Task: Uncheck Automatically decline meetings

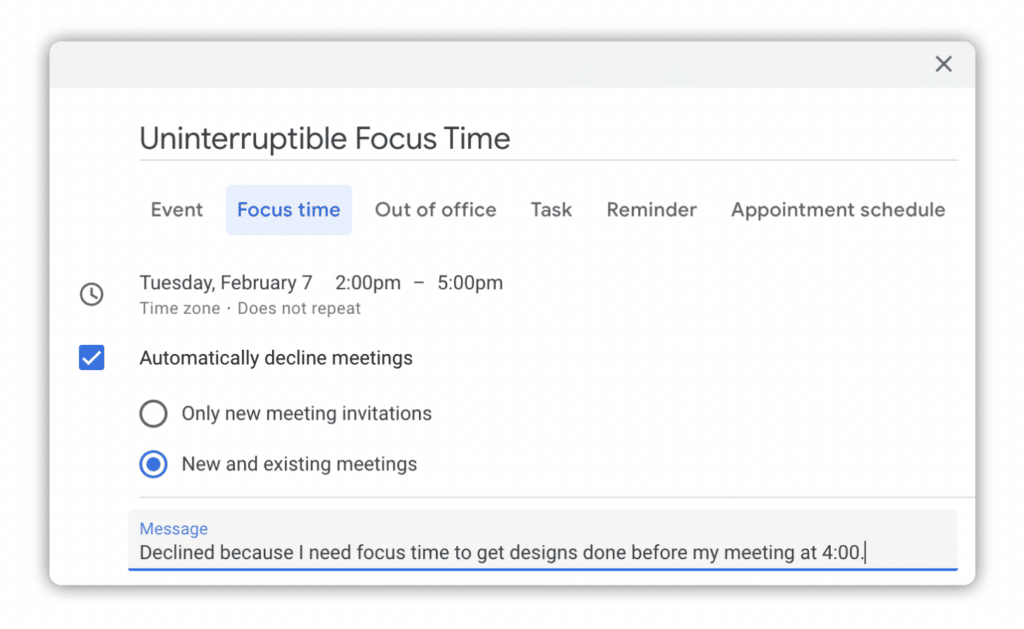Action: pos(91,357)
